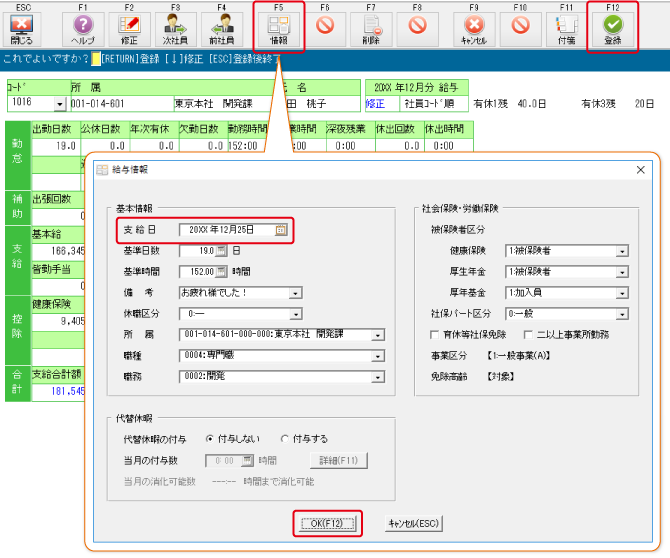Viewport: 670px width, 558px height.
Task: Click the 001-014-601 department code field
Action: 122,104
